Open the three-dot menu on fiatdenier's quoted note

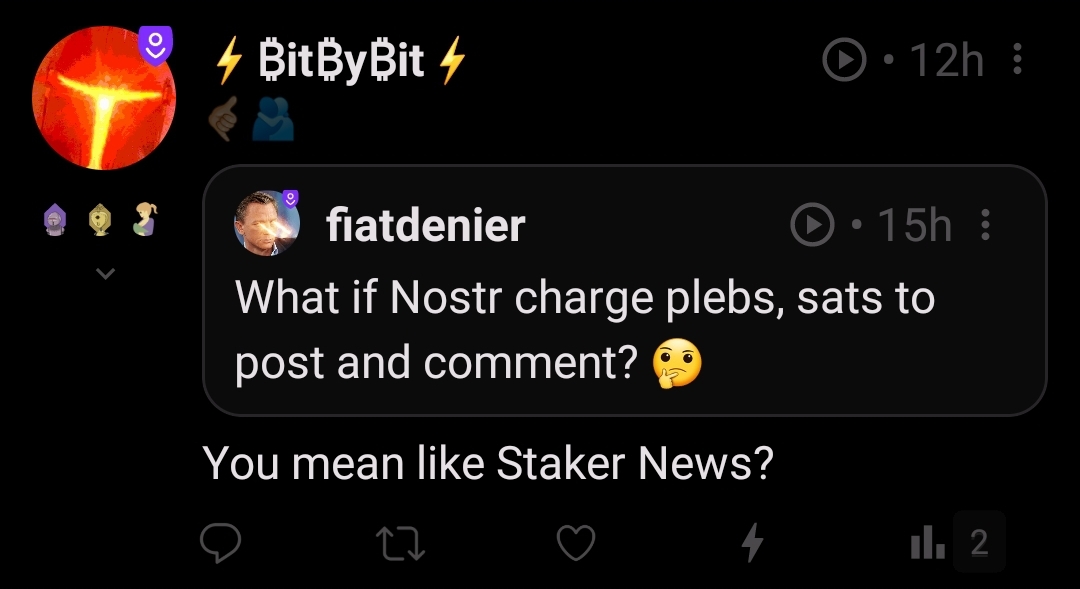coord(985,225)
